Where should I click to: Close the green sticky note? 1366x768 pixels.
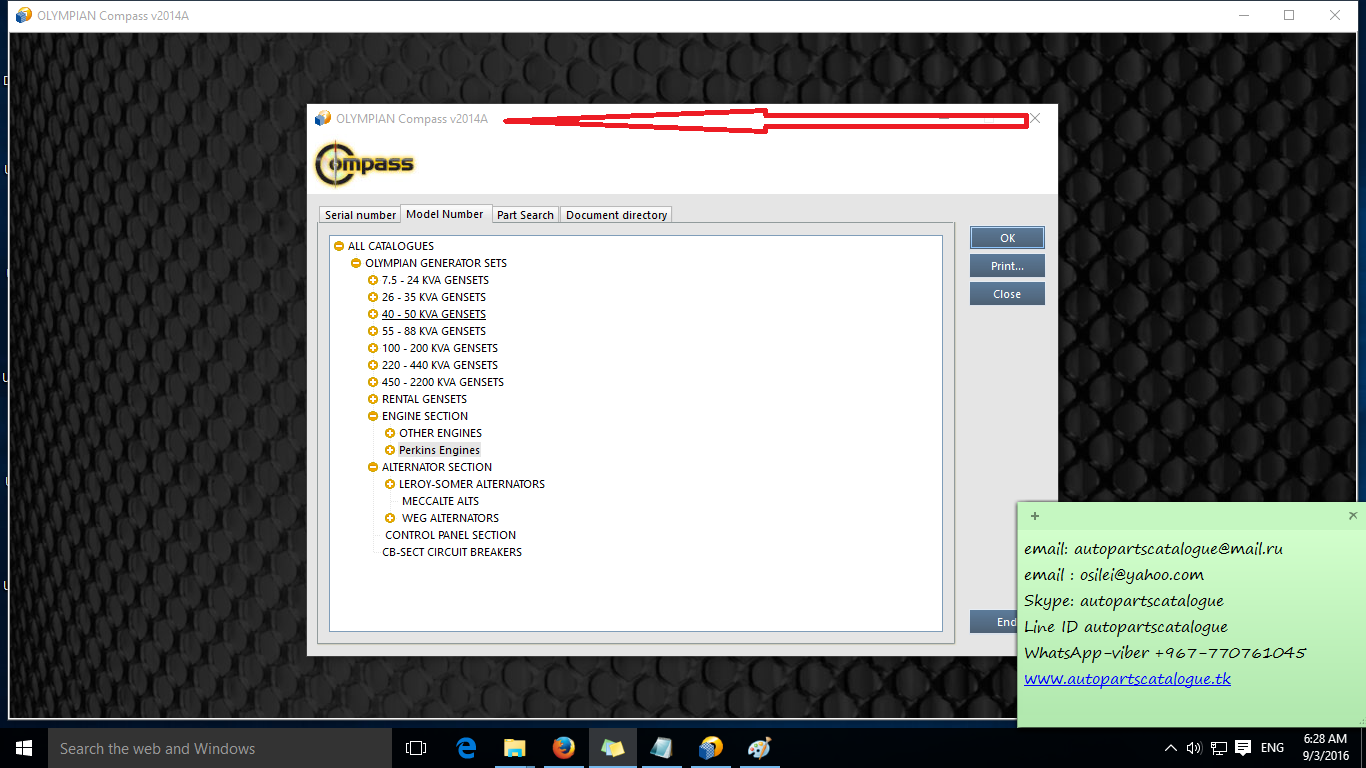pos(1353,516)
